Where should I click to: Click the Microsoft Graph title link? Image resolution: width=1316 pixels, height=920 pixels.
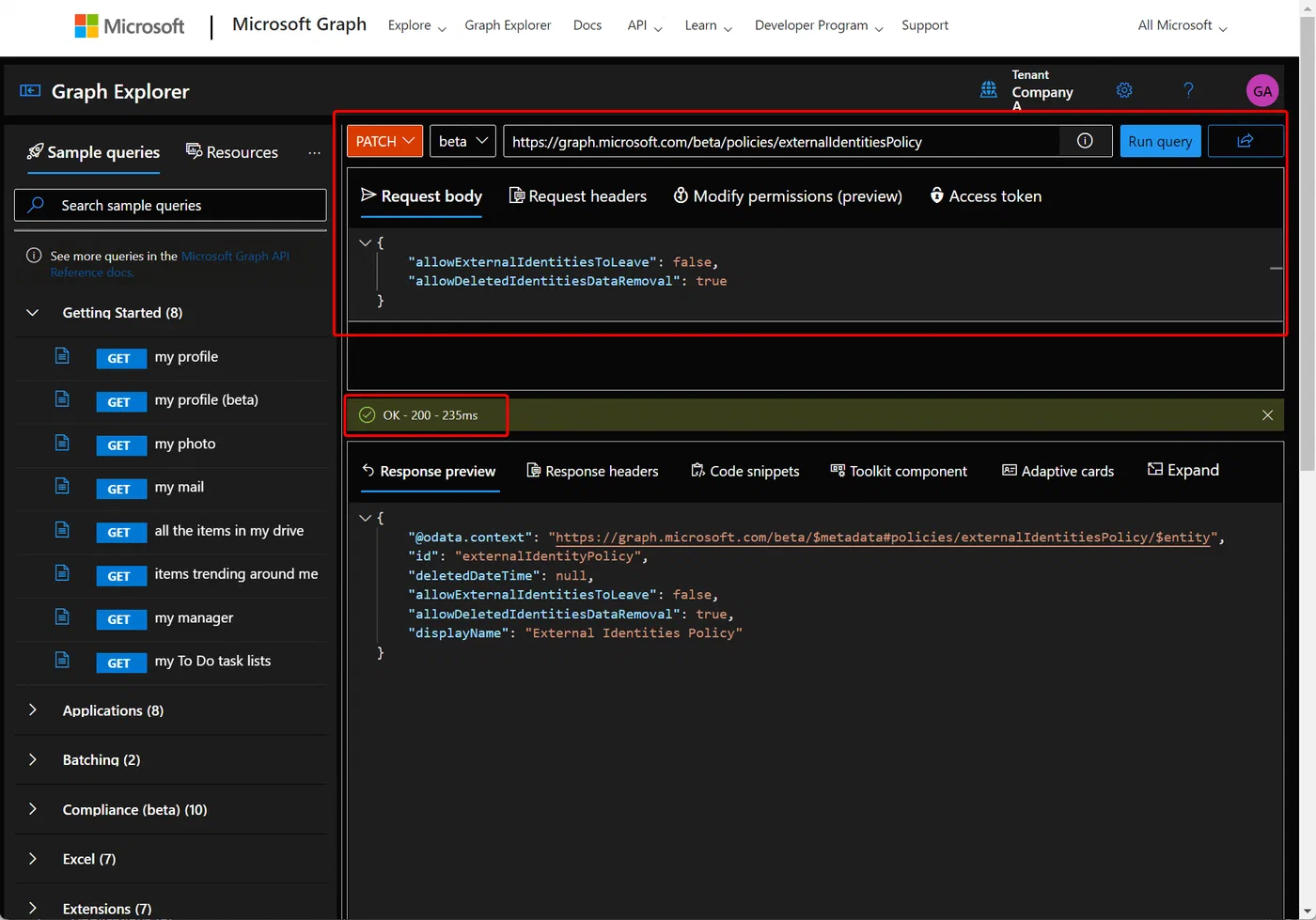tap(299, 24)
